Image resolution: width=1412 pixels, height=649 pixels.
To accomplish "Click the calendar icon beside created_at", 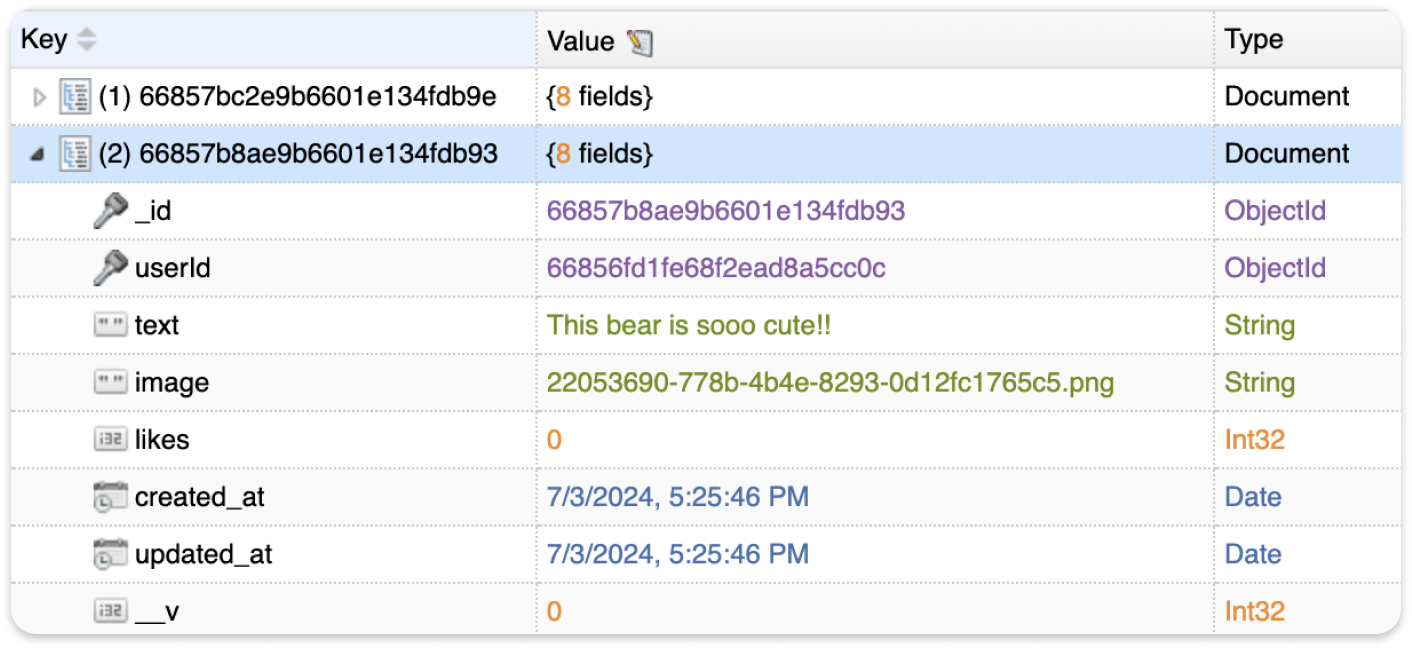I will (110, 497).
